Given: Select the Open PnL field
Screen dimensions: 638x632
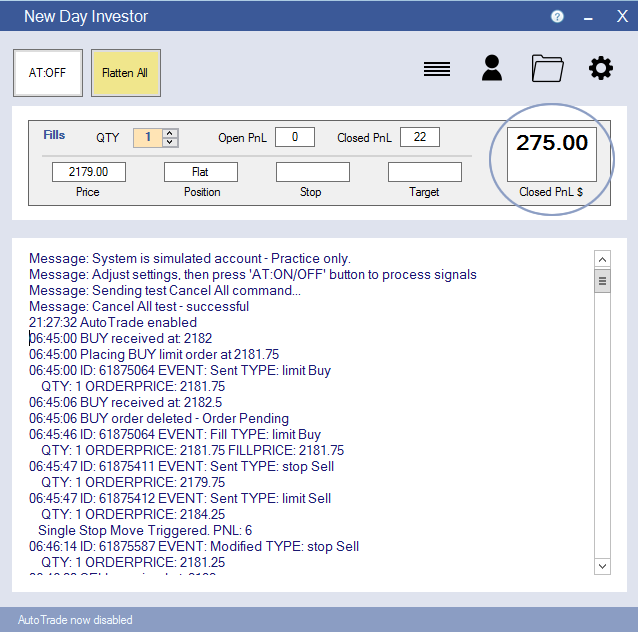Looking at the screenshot, I should point(295,137).
